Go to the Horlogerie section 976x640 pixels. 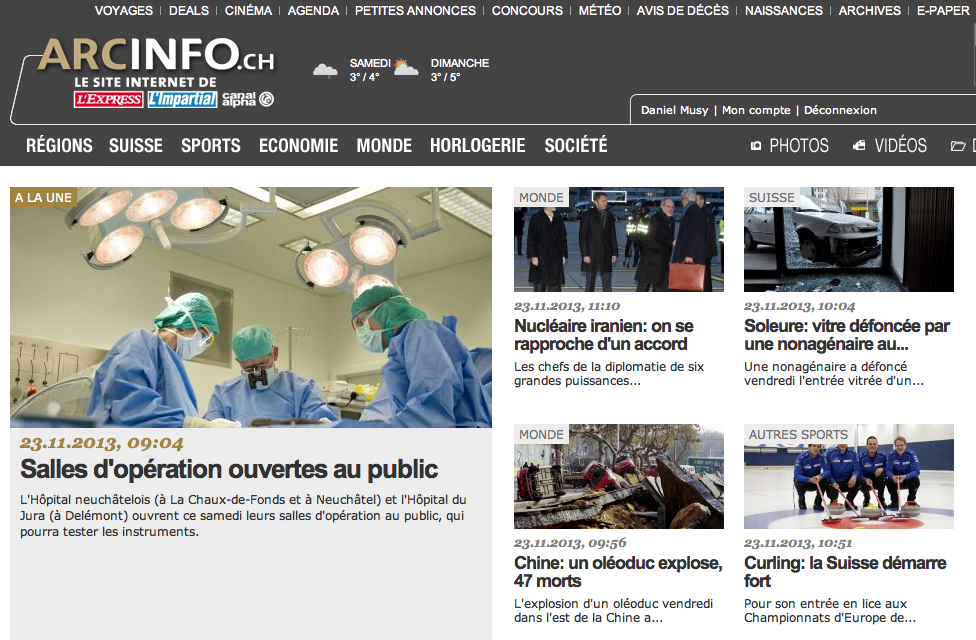click(477, 146)
